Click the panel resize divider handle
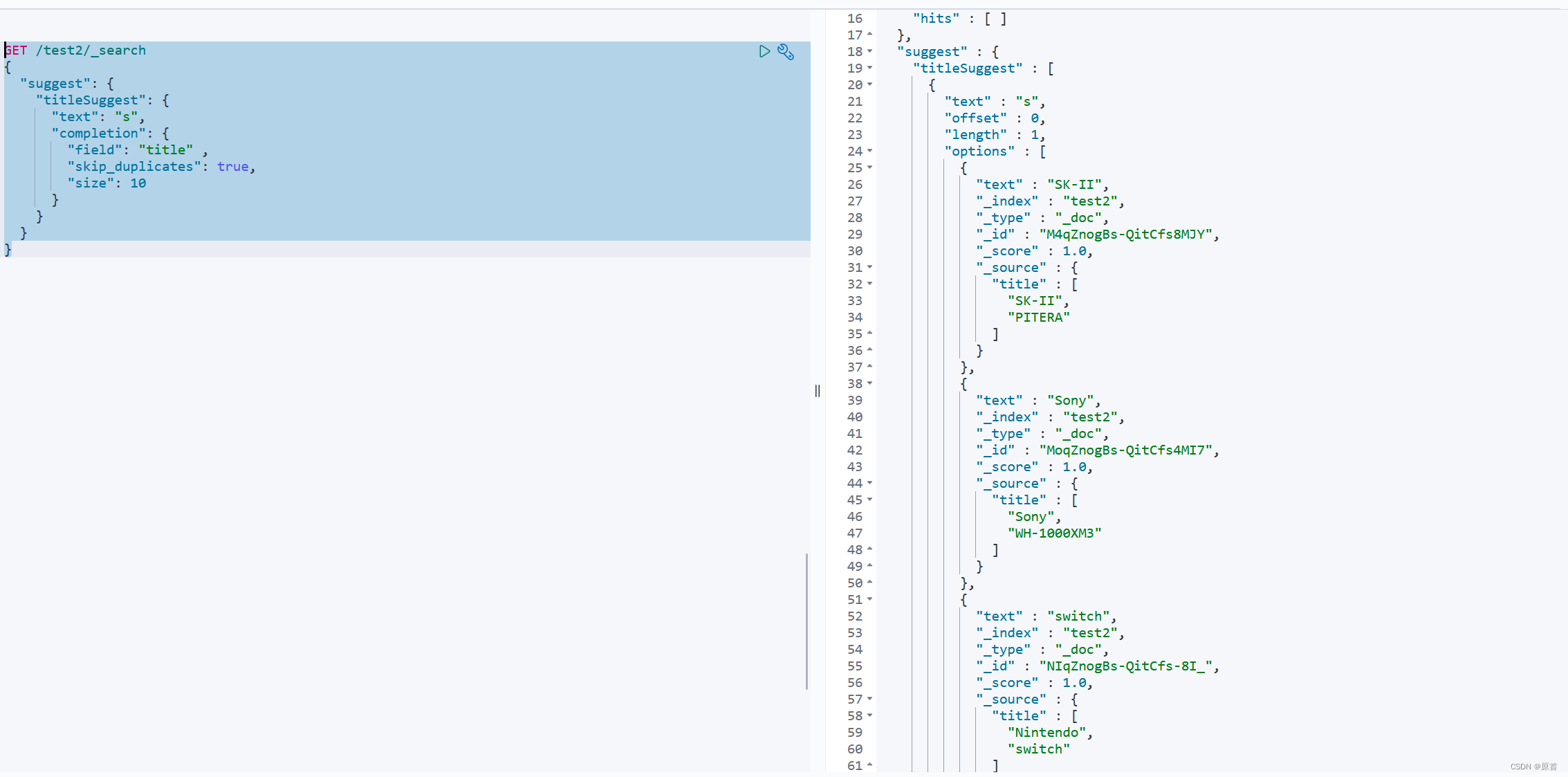Screen dimensions: 1568x777 [x=818, y=391]
